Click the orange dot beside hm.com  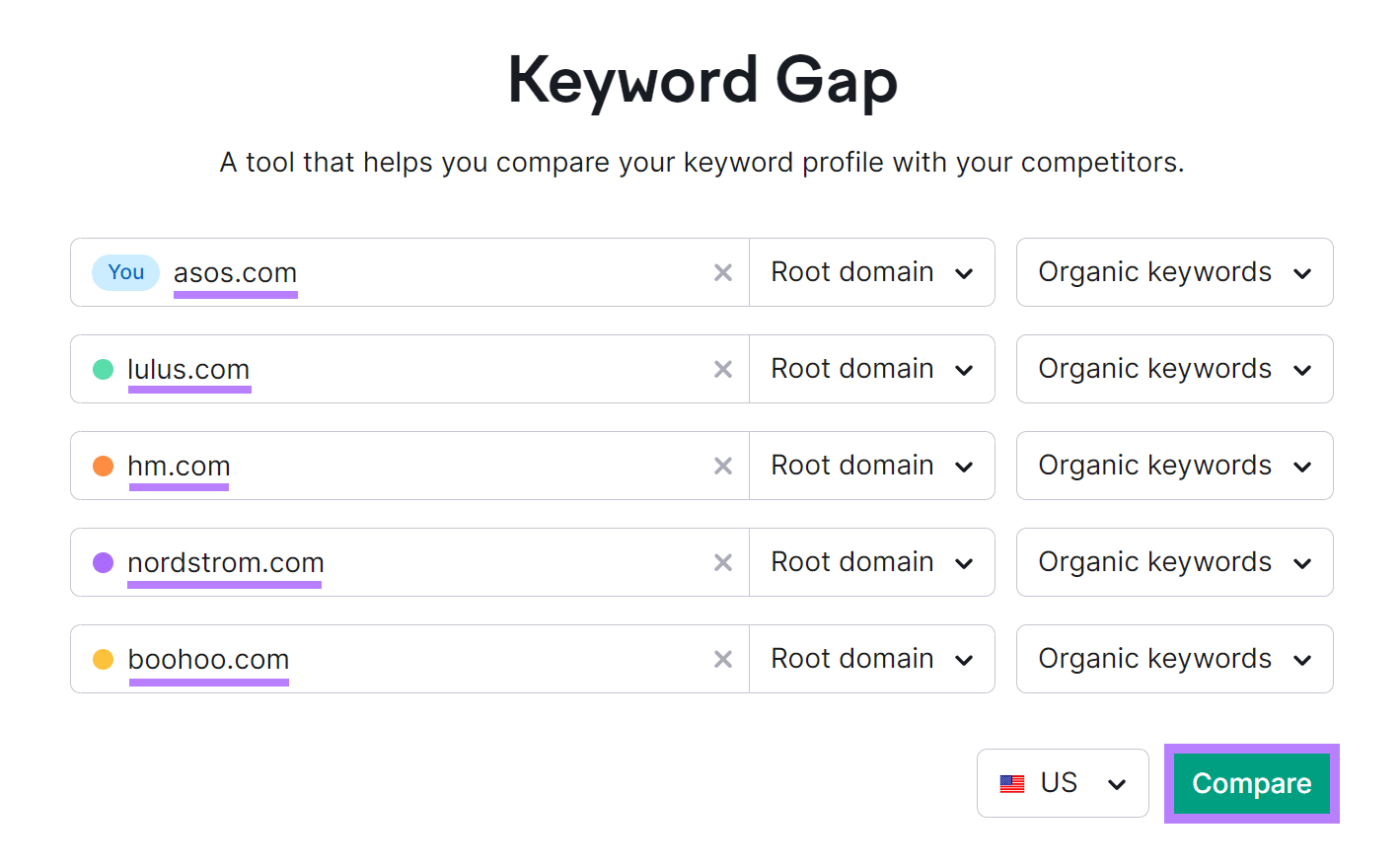coord(103,466)
